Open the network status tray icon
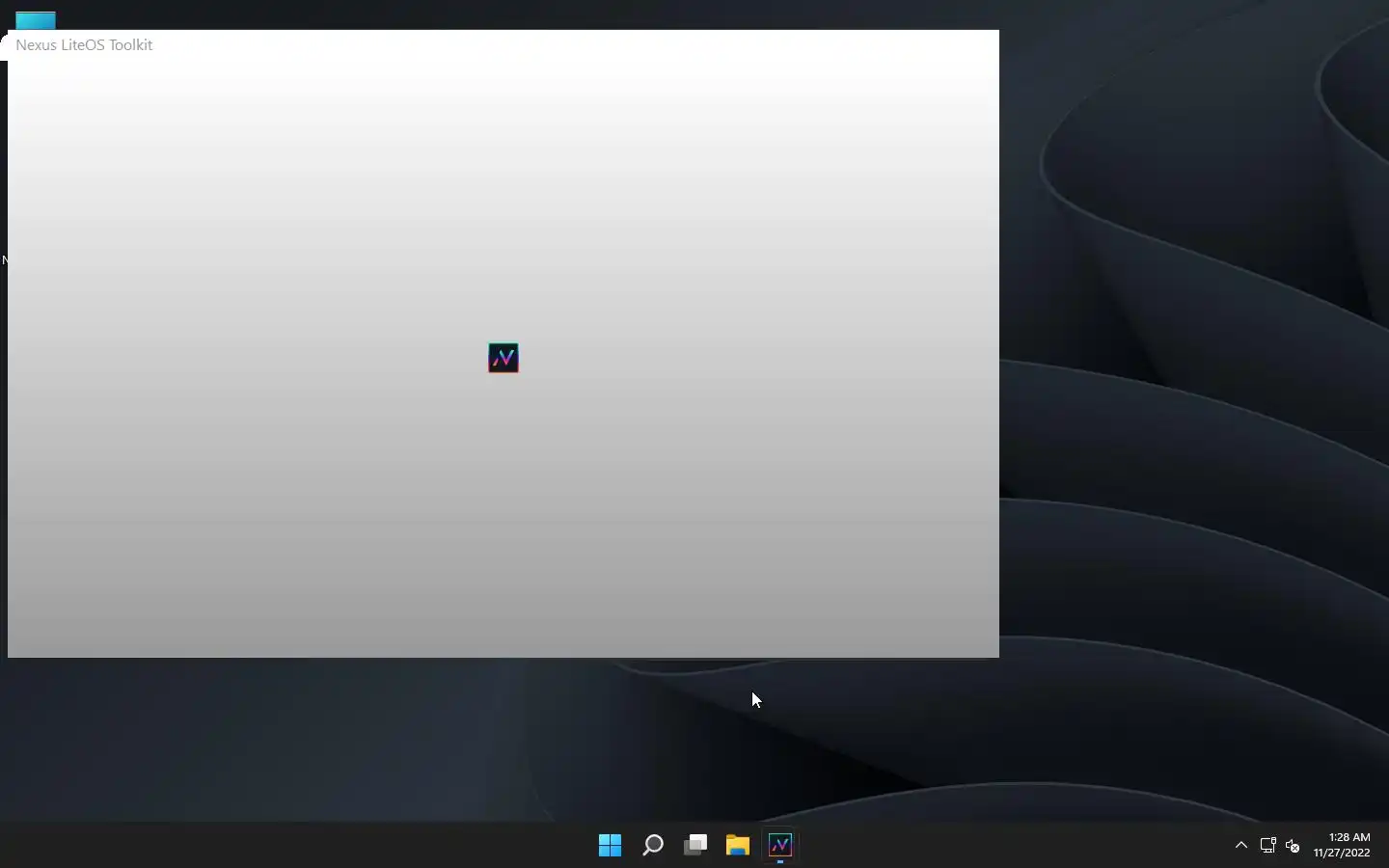 tap(1268, 846)
